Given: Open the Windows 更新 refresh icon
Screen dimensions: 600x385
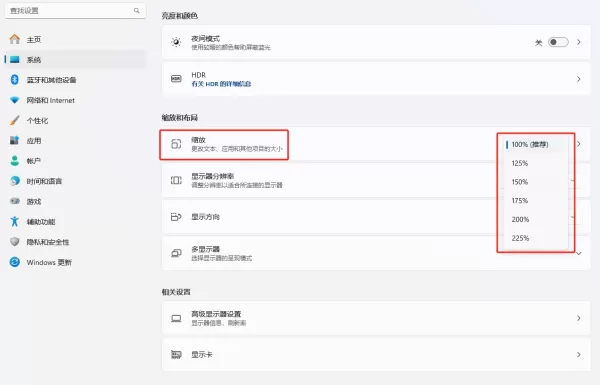Looking at the screenshot, I should click(x=15, y=262).
